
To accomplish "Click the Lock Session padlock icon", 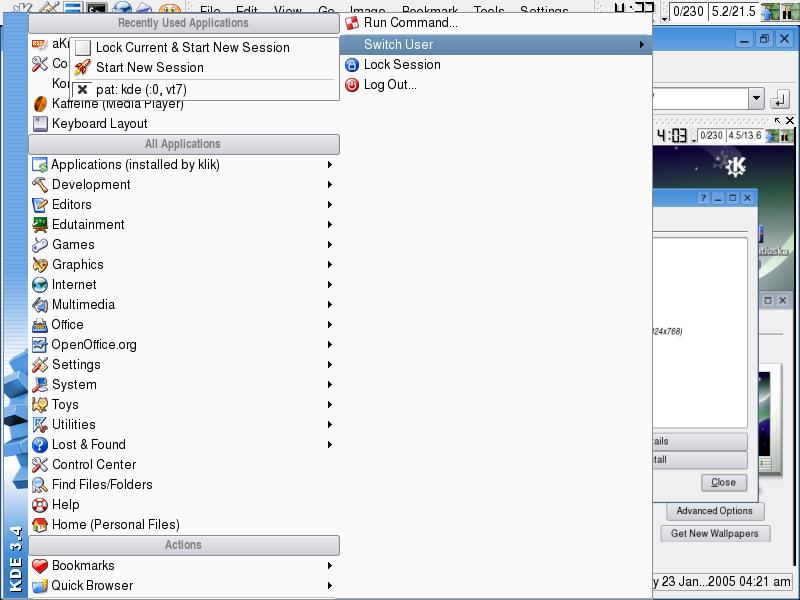I will tap(352, 65).
